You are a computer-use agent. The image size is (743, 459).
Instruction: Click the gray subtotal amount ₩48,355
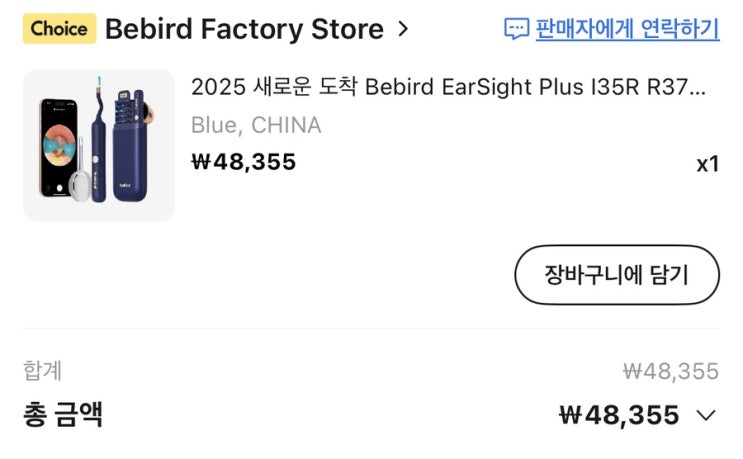coord(670,372)
